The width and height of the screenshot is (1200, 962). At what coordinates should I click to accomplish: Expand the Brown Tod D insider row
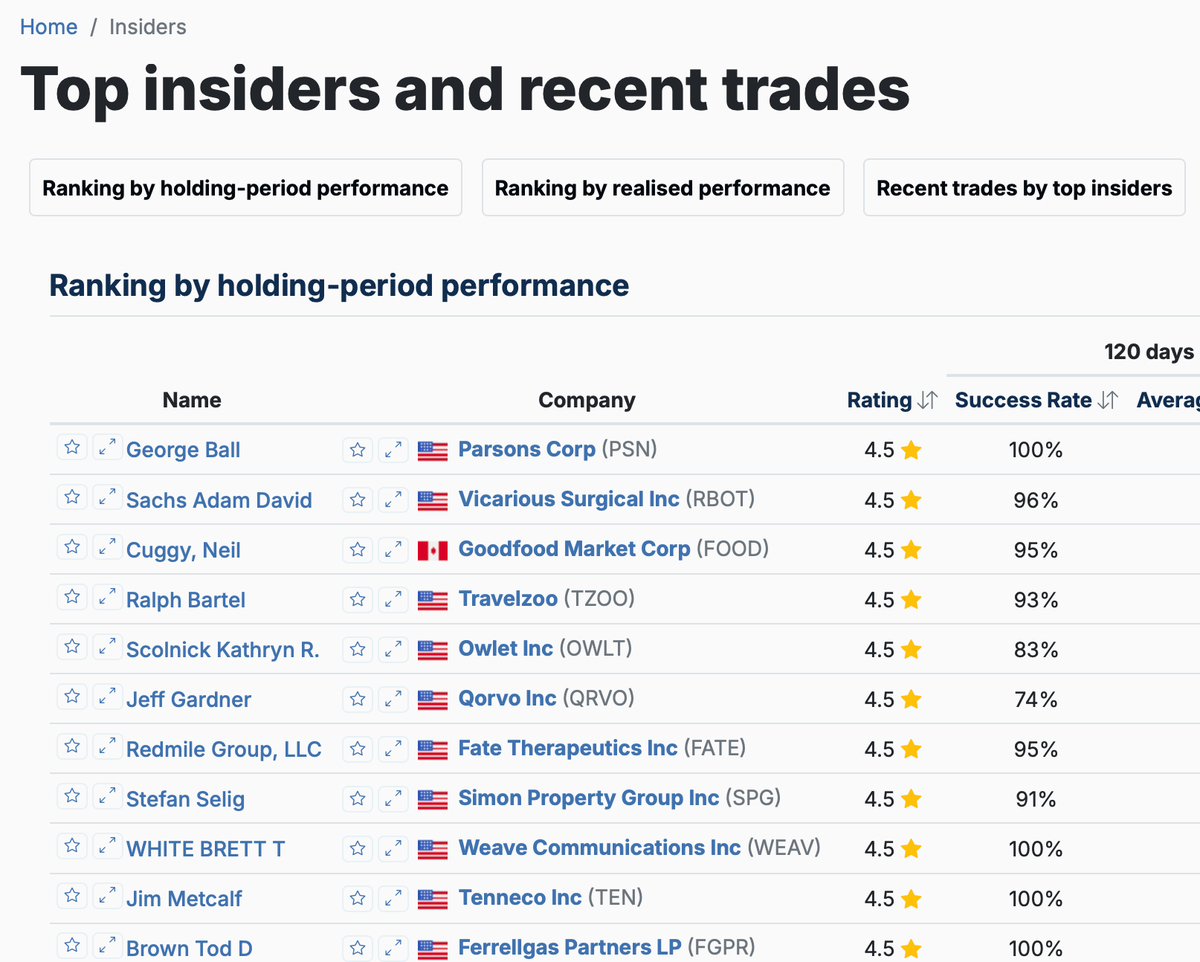[x=107, y=946]
